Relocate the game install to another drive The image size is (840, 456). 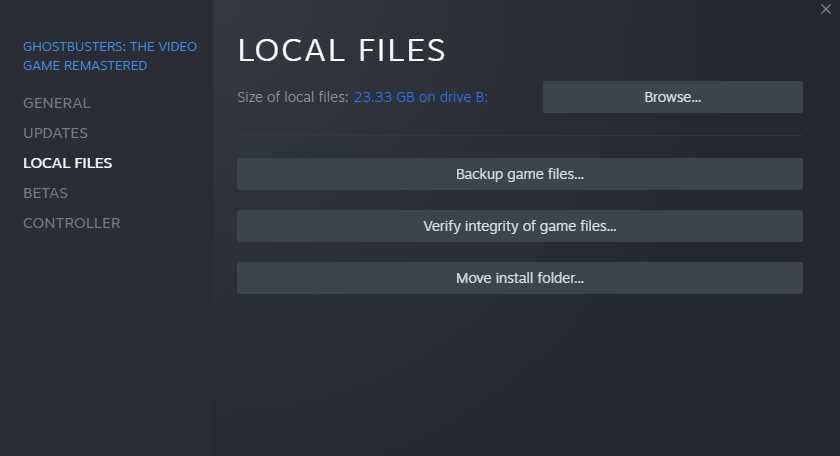coord(519,278)
